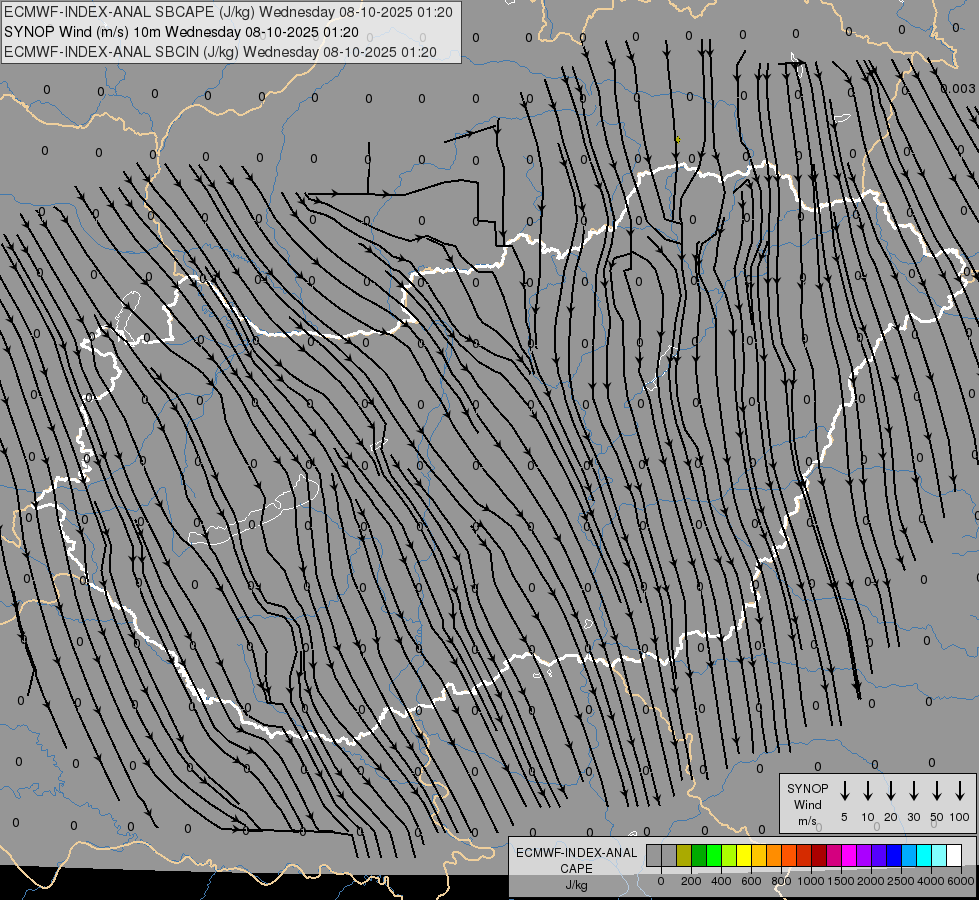The width and height of the screenshot is (979, 900).
Task: Pick the dark red CAPE legend swatch
Action: tap(819, 855)
